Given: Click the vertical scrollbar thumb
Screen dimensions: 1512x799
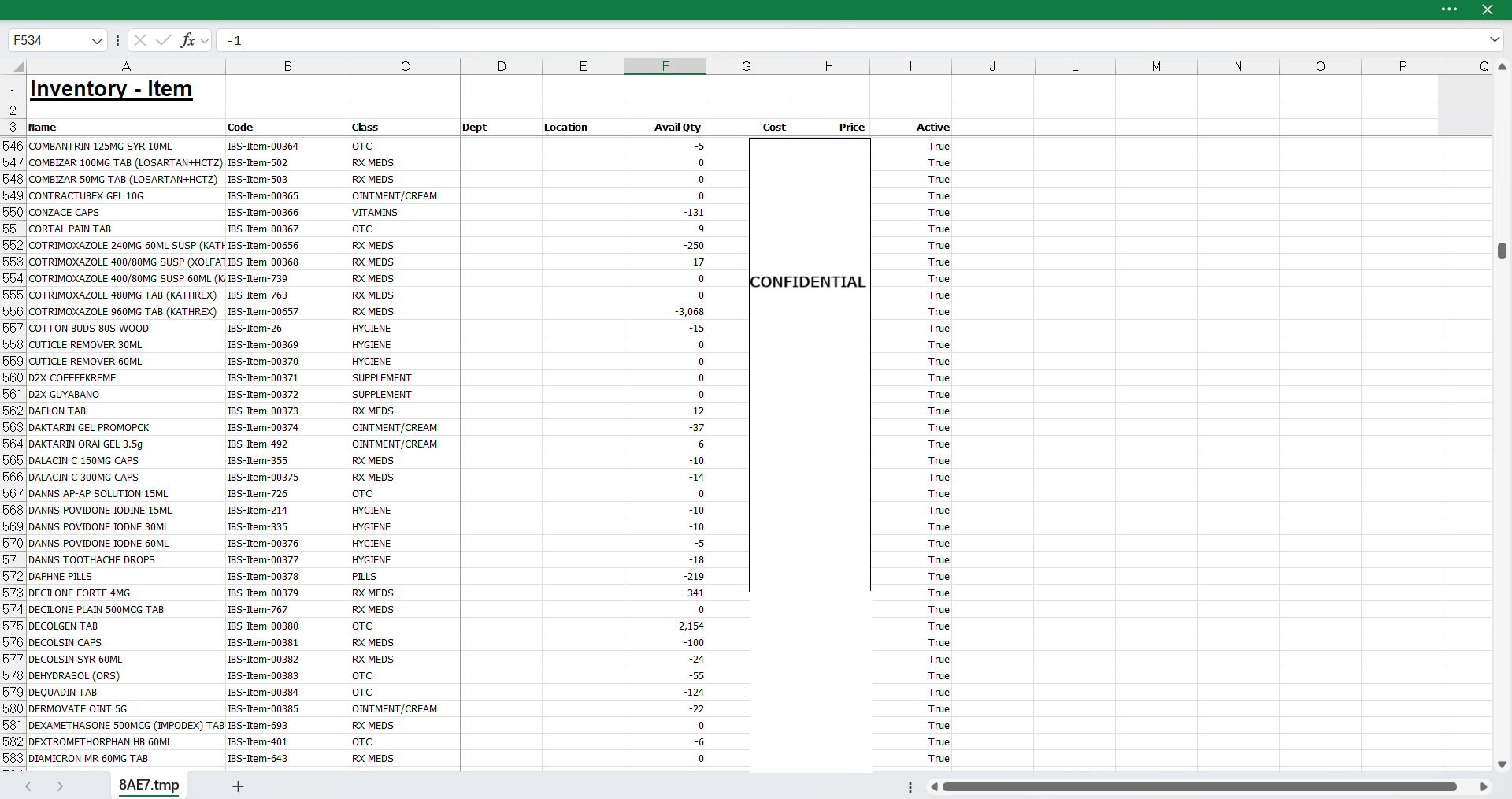Looking at the screenshot, I should pyautogui.click(x=1502, y=251).
